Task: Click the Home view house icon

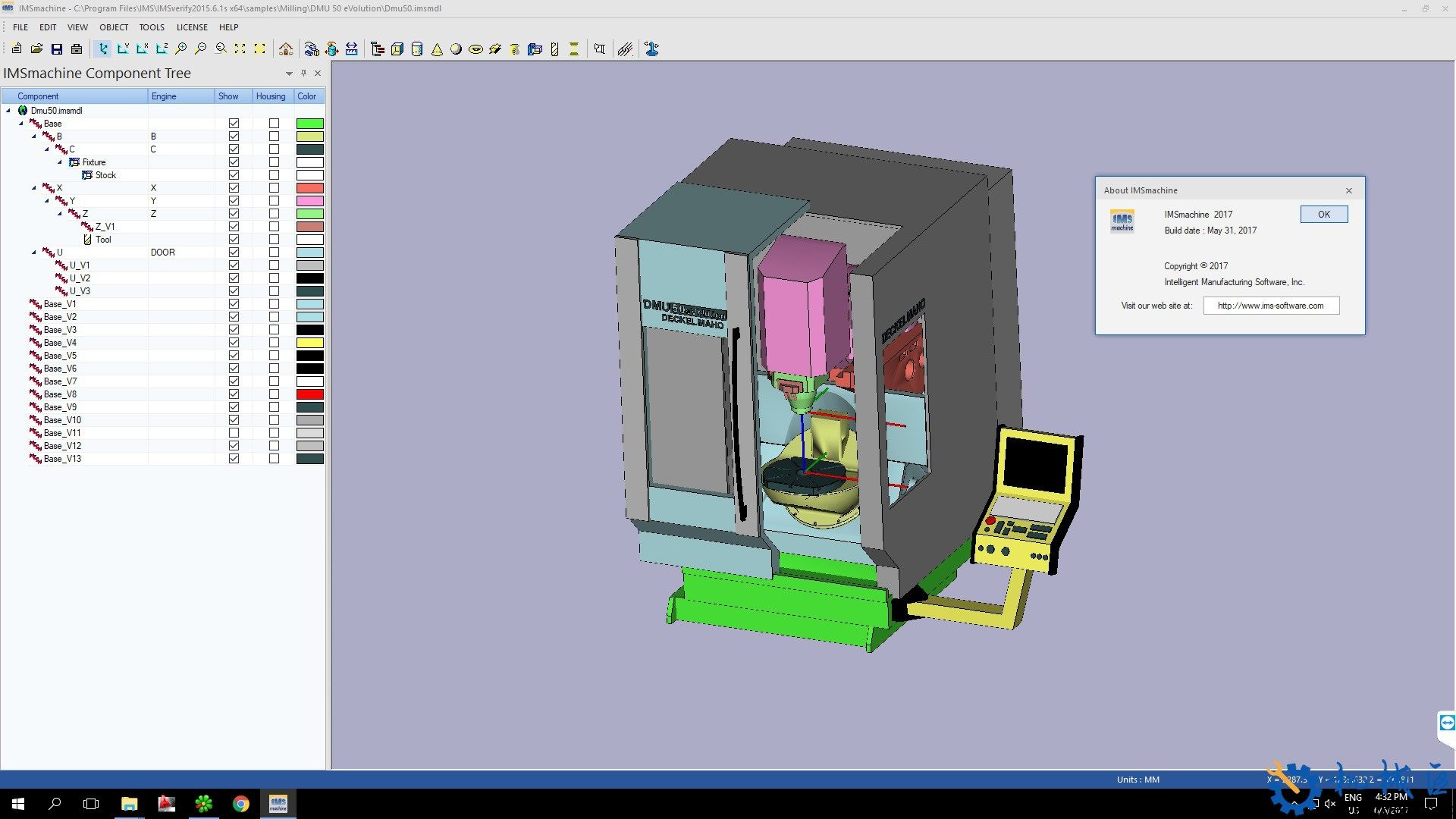Action: click(x=286, y=49)
